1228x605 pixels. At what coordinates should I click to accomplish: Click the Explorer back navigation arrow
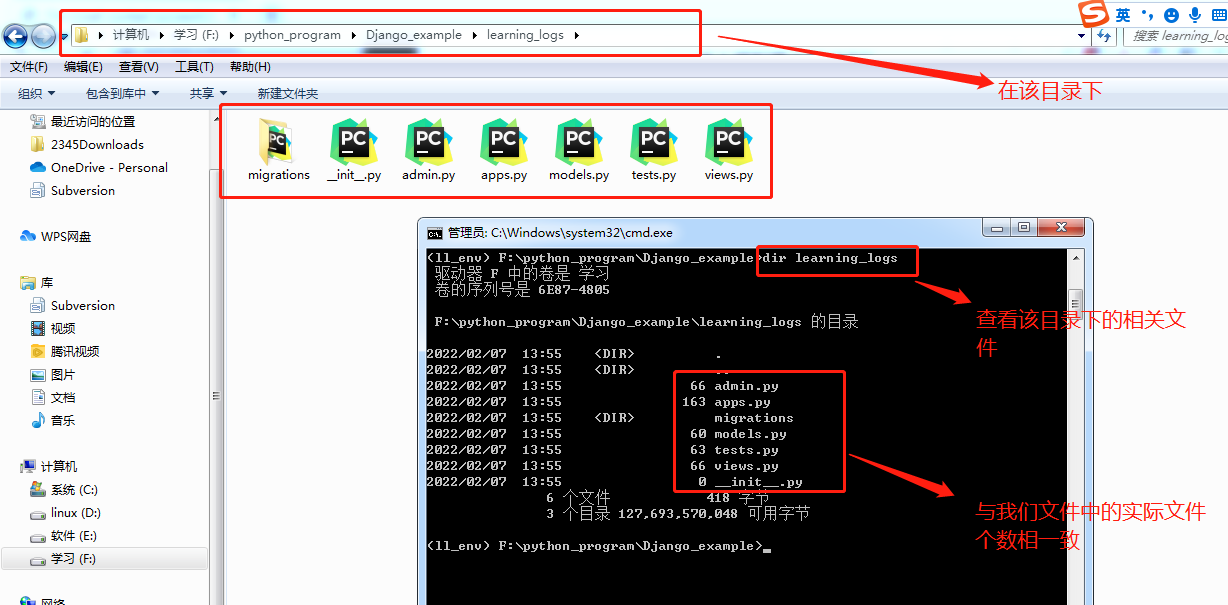15,36
